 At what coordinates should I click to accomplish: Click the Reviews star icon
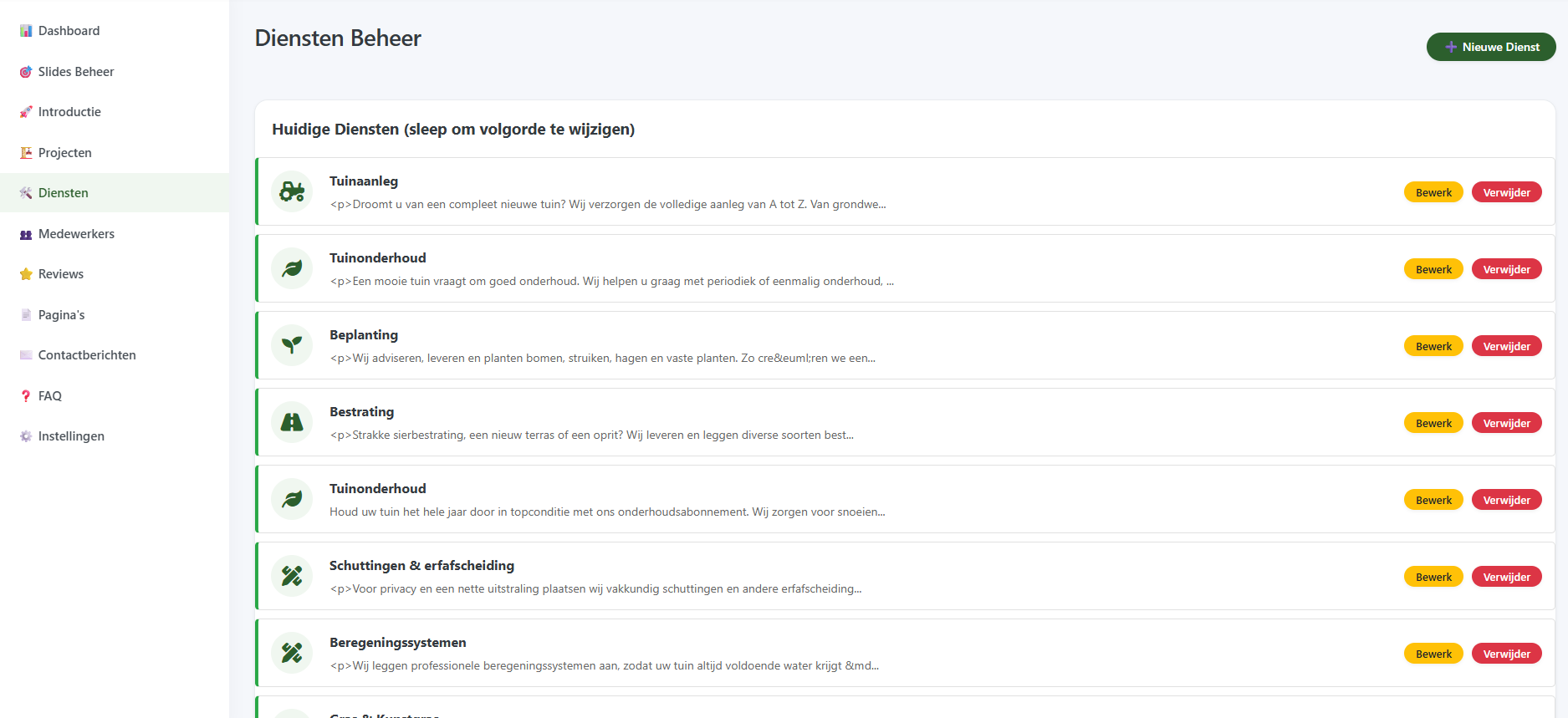point(26,274)
